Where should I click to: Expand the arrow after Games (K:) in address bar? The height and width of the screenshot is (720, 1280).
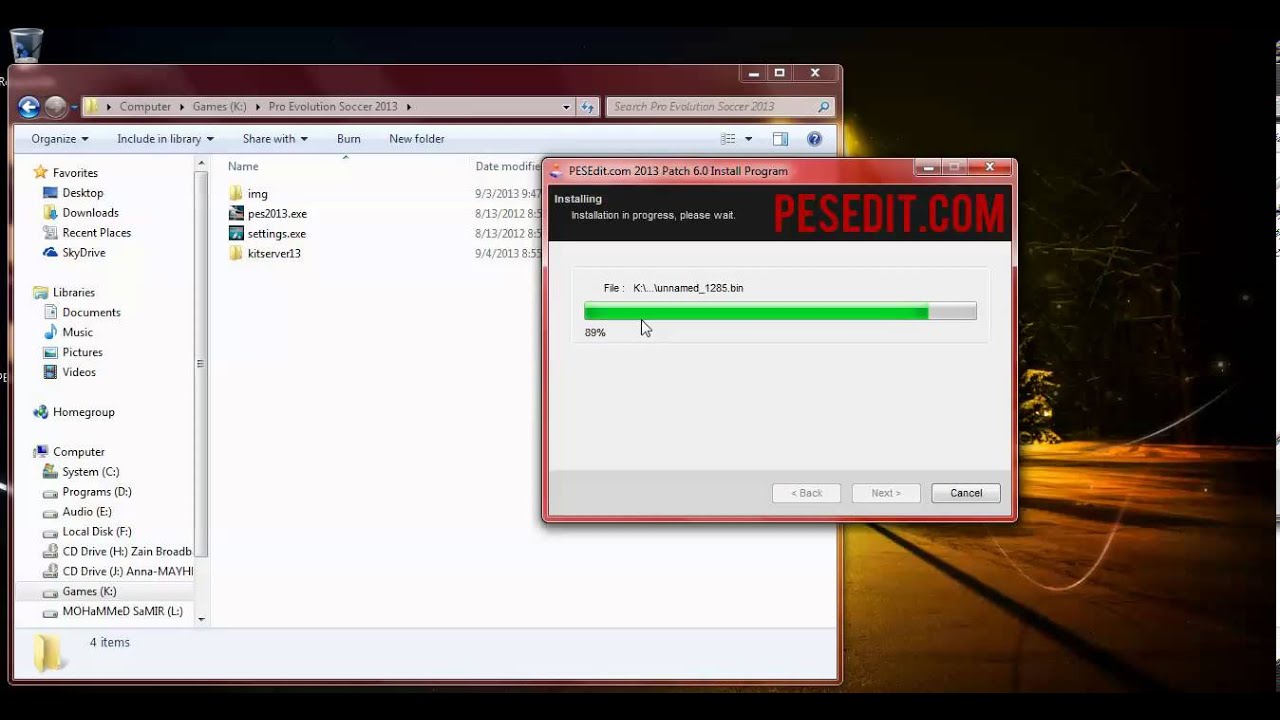pos(257,106)
